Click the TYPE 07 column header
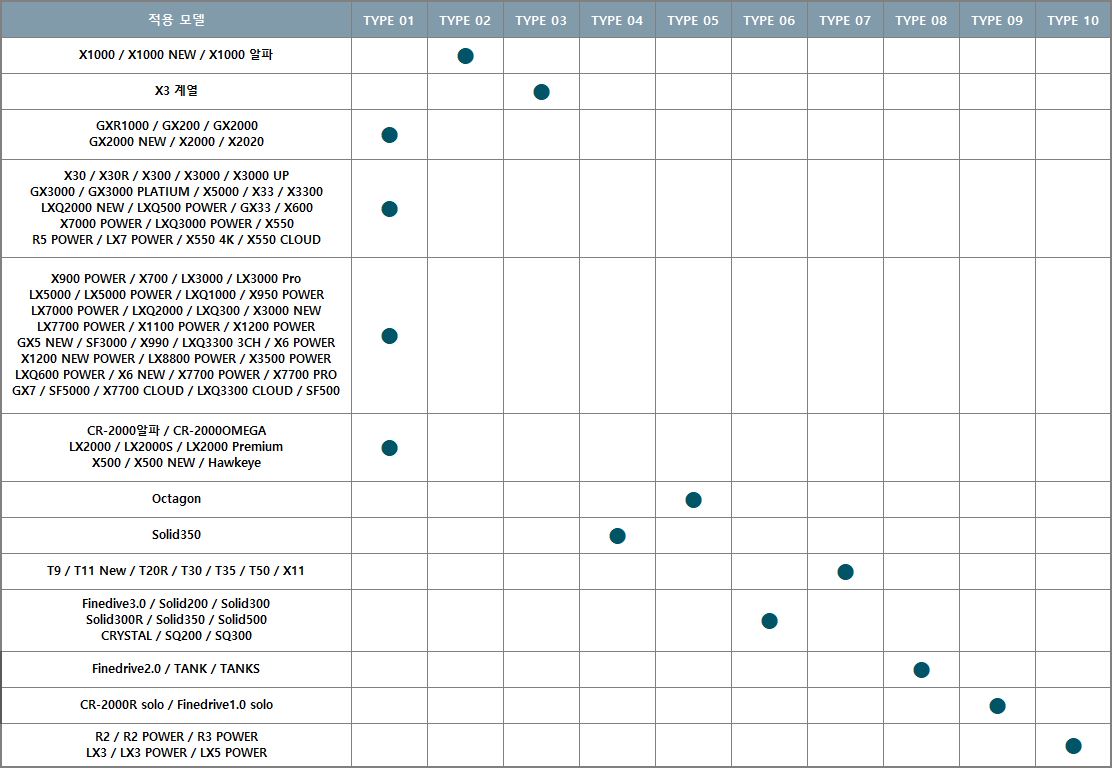The image size is (1112, 769). (845, 20)
